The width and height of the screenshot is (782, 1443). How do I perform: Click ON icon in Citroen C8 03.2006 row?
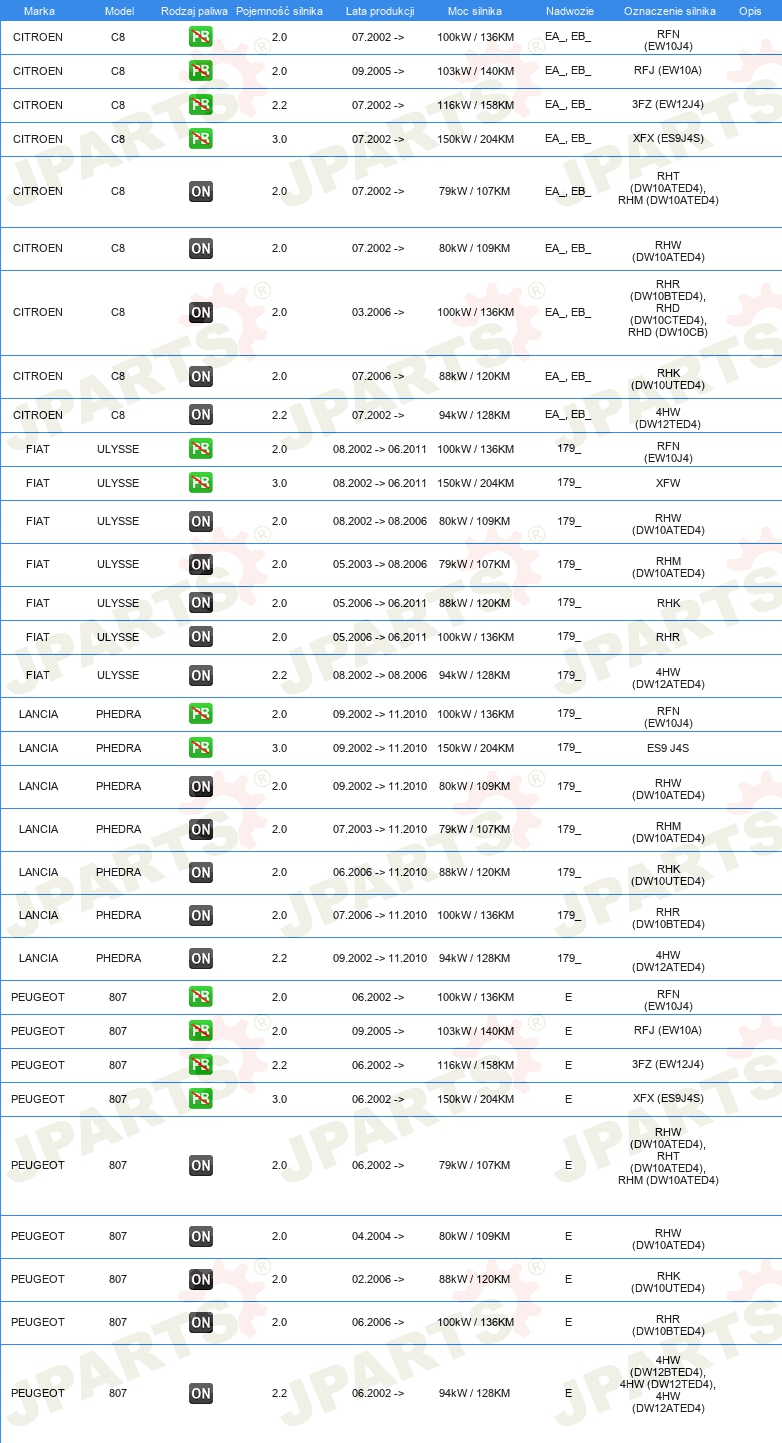point(200,313)
